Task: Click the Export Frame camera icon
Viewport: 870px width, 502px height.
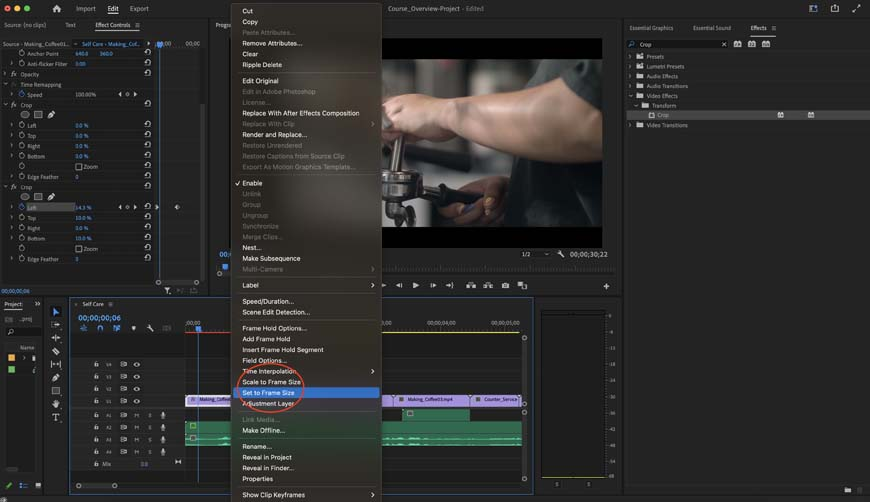Action: [x=505, y=286]
